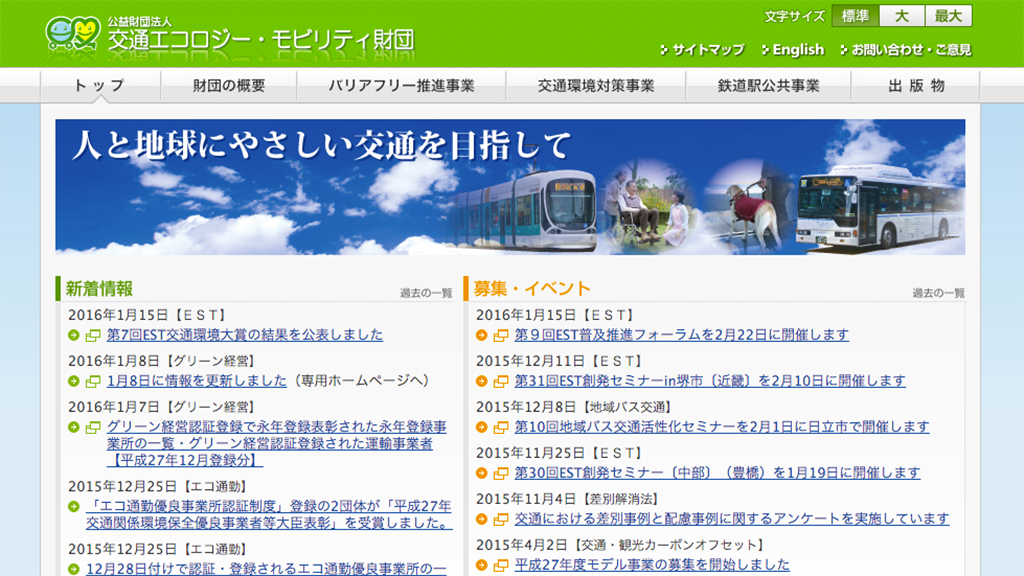Click orange arrow bullet beside 交通における差別事例 link
The image size is (1024, 576).
[x=482, y=519]
